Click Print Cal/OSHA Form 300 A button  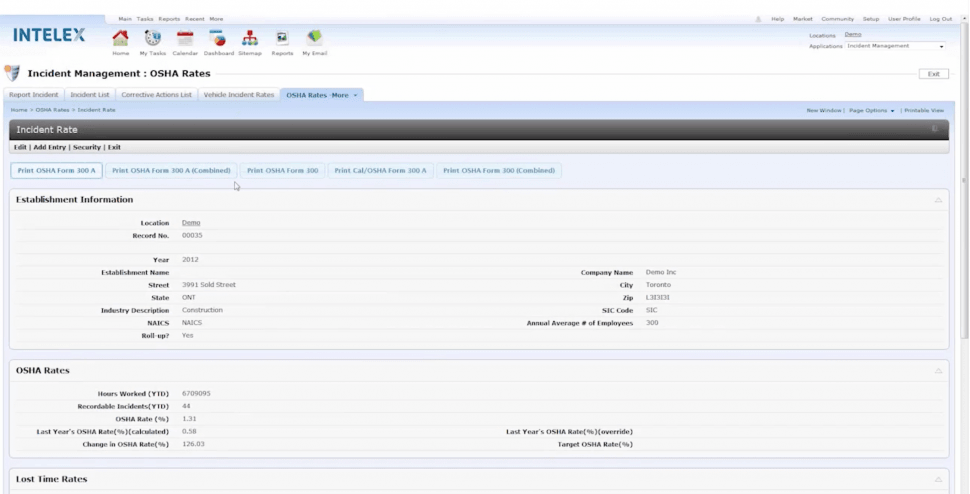(x=380, y=171)
